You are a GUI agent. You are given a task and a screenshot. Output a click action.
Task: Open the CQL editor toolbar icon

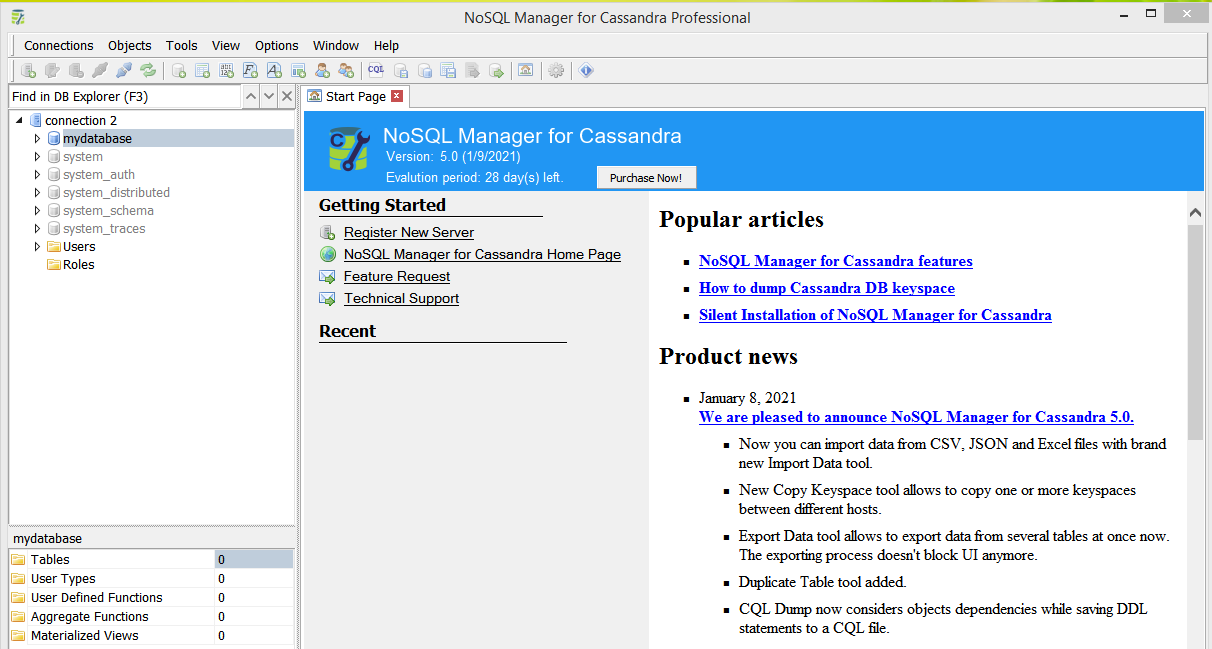click(376, 70)
